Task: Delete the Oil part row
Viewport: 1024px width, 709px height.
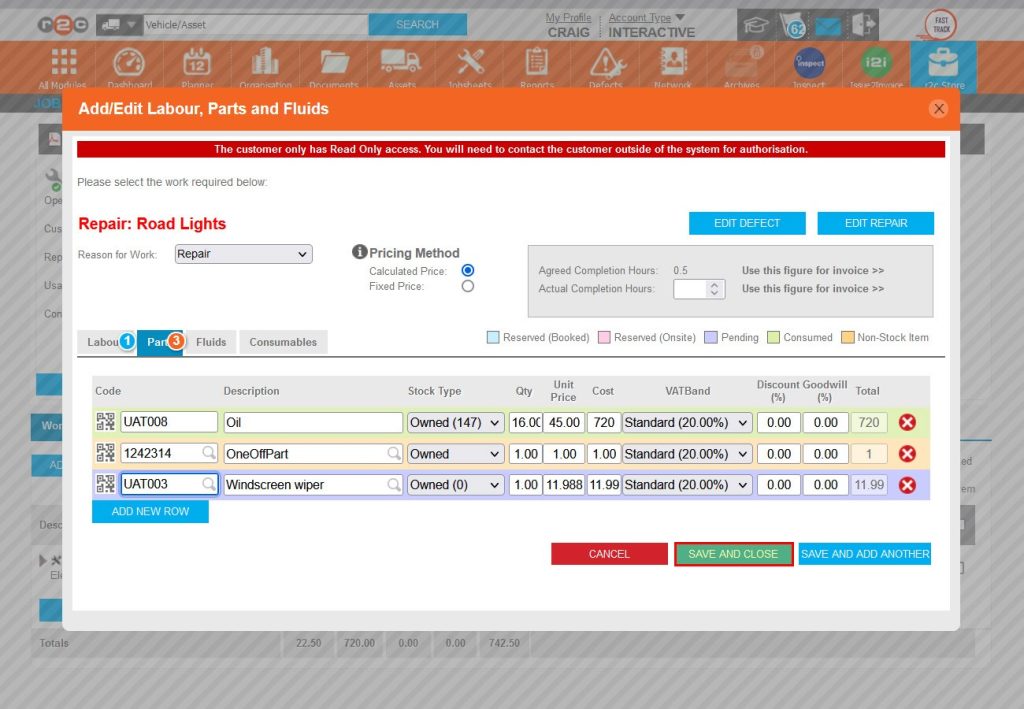Action: (907, 422)
